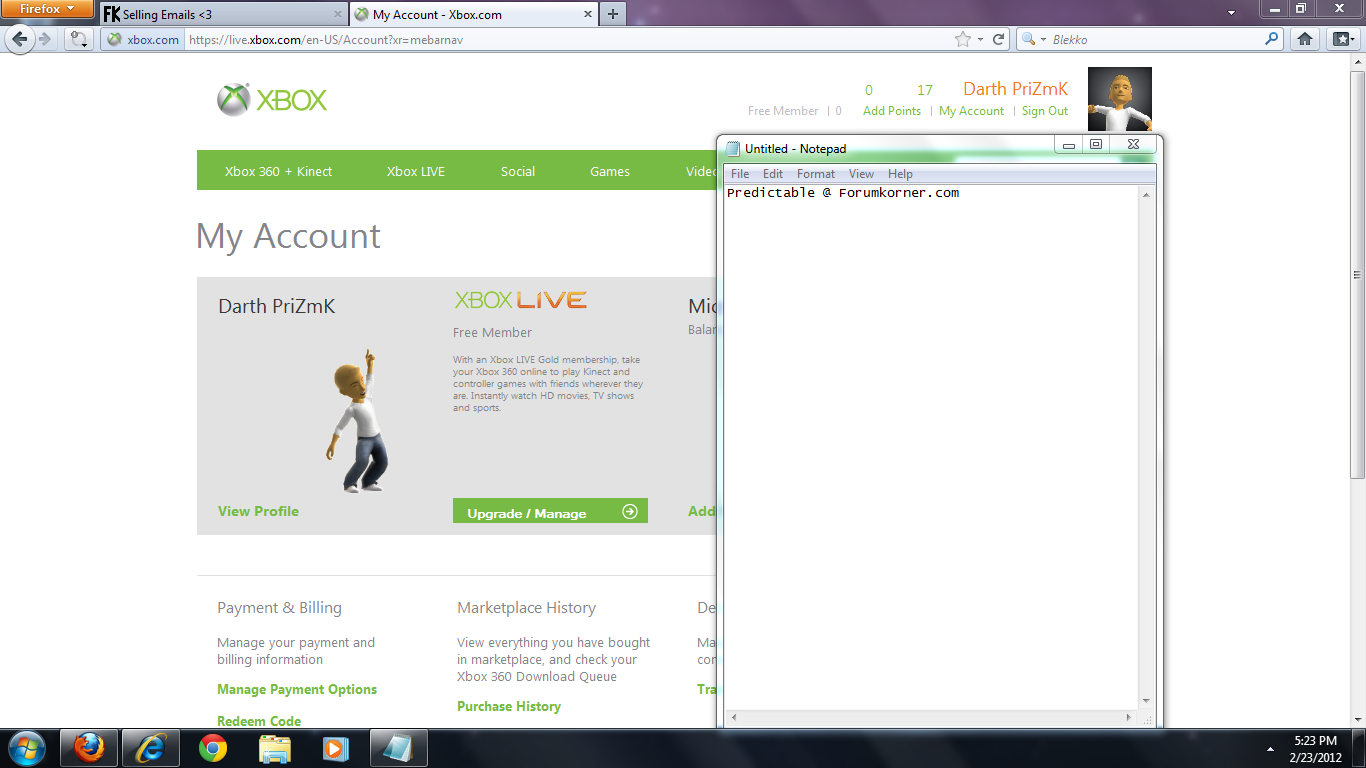Open the Purchase History link
1366x768 pixels.
[x=509, y=706]
